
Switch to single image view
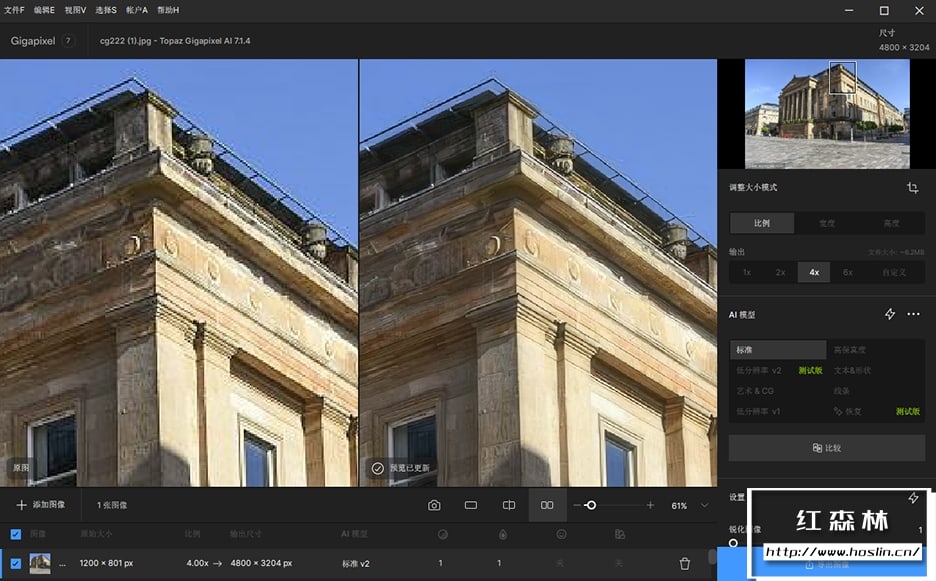(x=471, y=506)
